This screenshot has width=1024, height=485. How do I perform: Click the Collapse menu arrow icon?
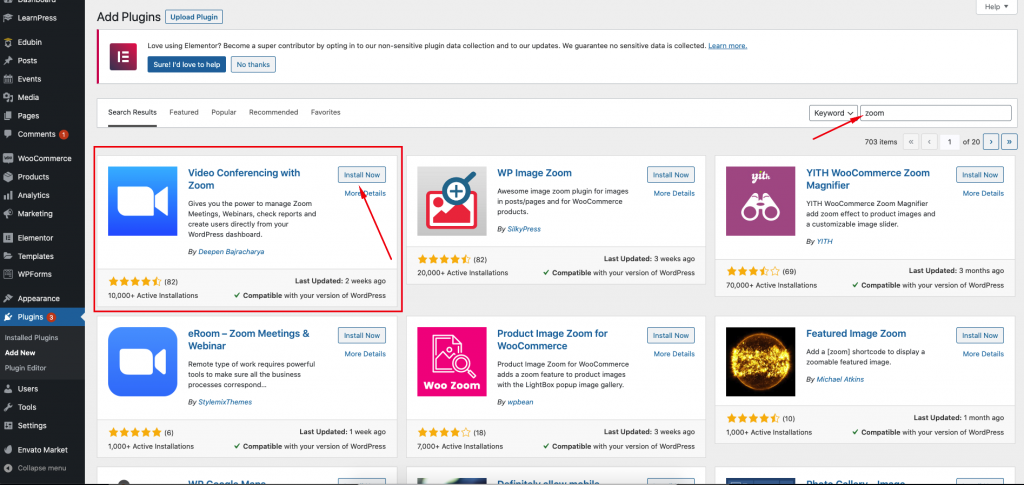(8, 468)
